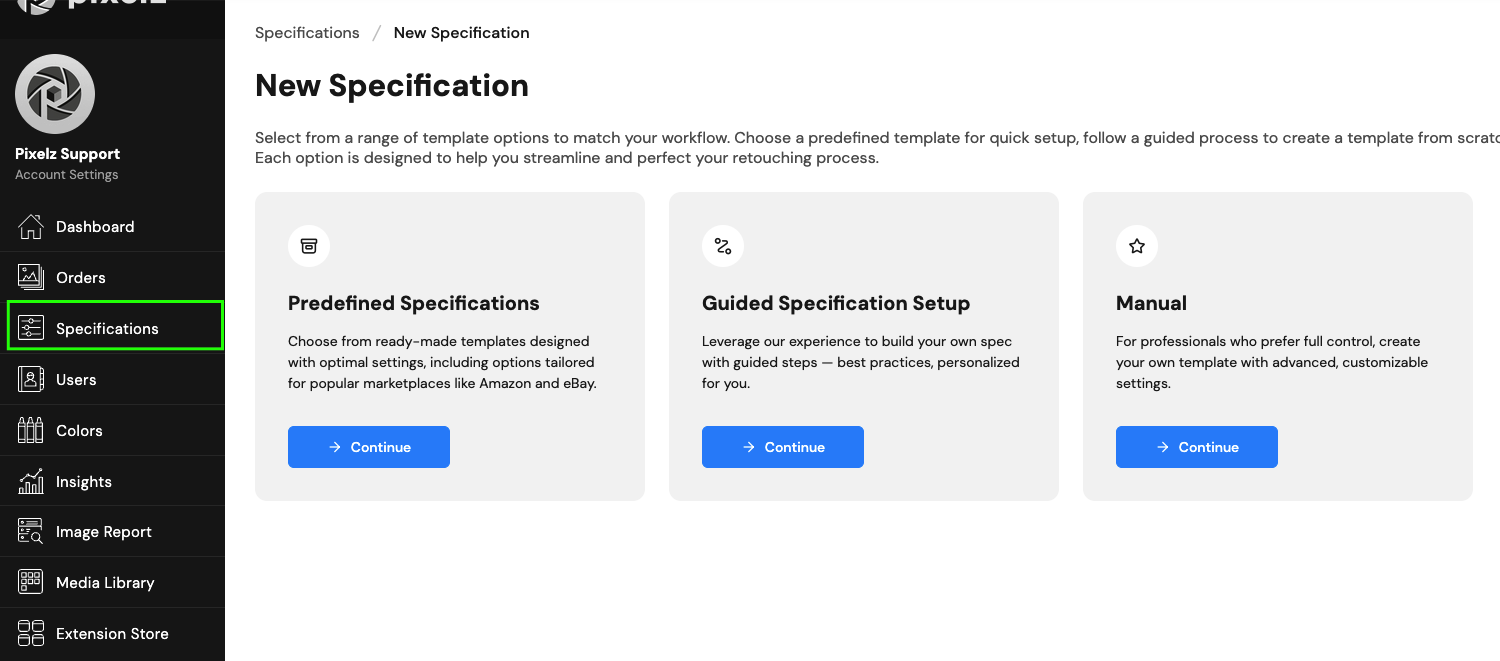The width and height of the screenshot is (1500, 661).
Task: Select the Dashboard icon in the sidebar
Action: 30,226
